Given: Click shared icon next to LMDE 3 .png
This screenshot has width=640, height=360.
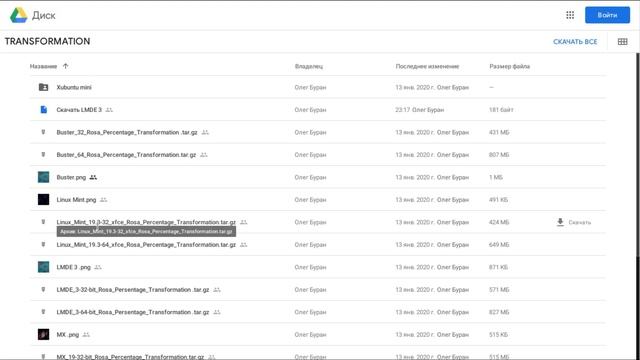Looking at the screenshot, I should (98, 267).
